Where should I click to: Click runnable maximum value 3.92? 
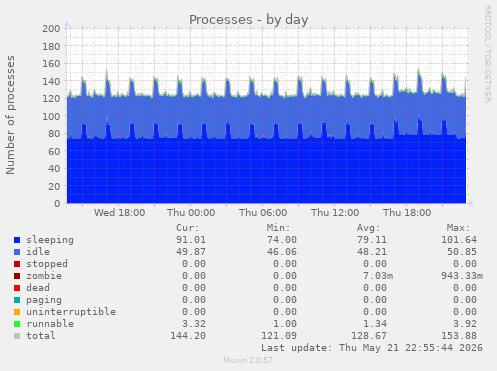[x=465, y=324]
